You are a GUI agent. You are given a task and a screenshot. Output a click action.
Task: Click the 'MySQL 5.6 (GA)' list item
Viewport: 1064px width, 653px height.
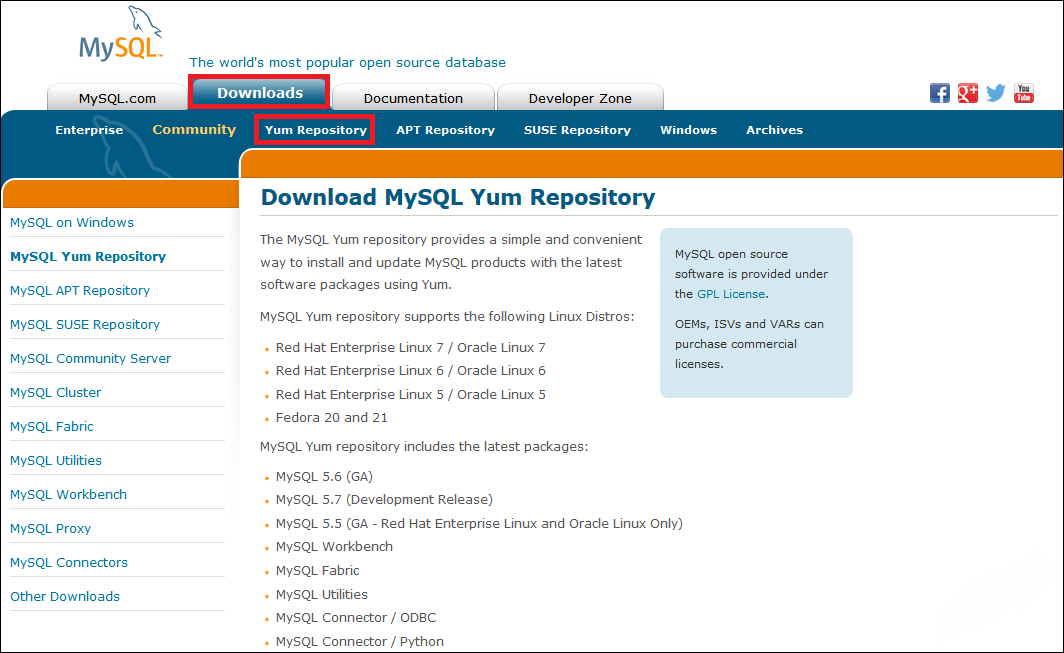click(324, 477)
